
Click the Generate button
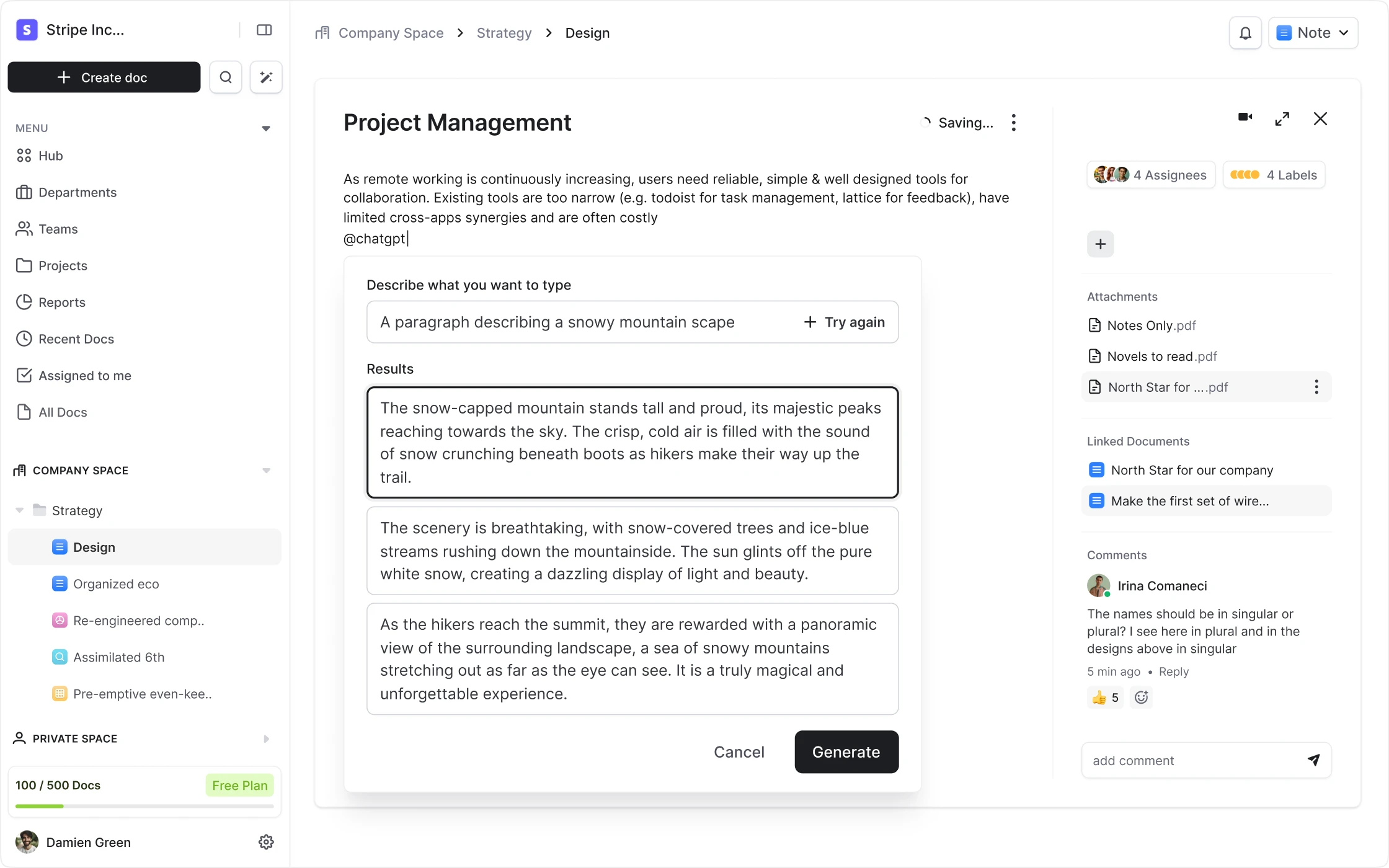pyautogui.click(x=846, y=752)
